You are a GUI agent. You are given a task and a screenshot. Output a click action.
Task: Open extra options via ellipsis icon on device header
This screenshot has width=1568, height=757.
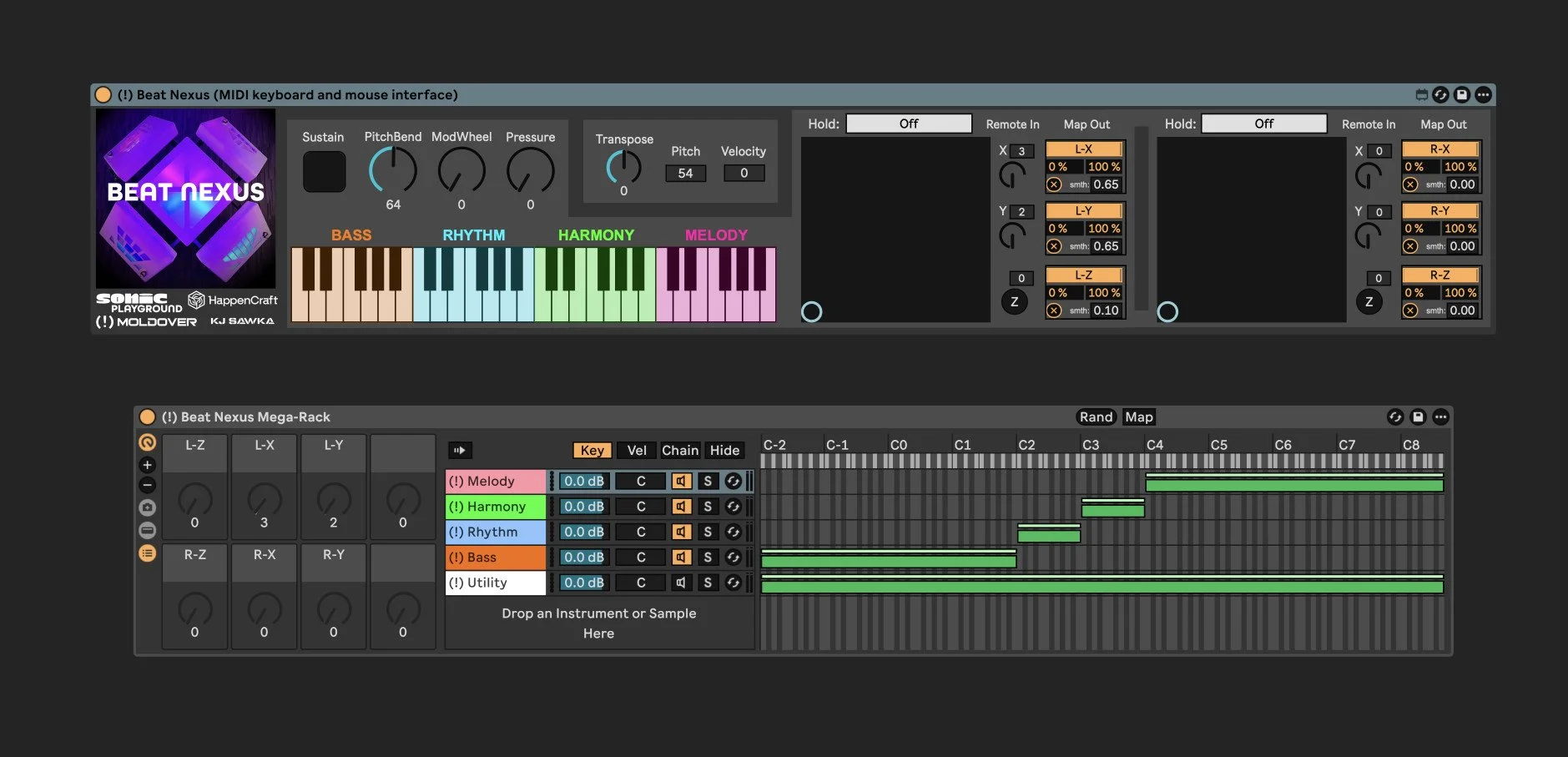1484,94
